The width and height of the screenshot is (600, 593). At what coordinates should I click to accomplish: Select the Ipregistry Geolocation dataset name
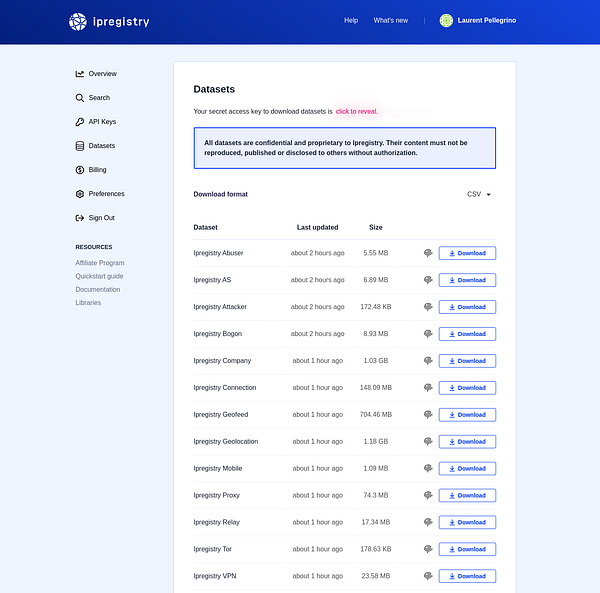tap(226, 441)
